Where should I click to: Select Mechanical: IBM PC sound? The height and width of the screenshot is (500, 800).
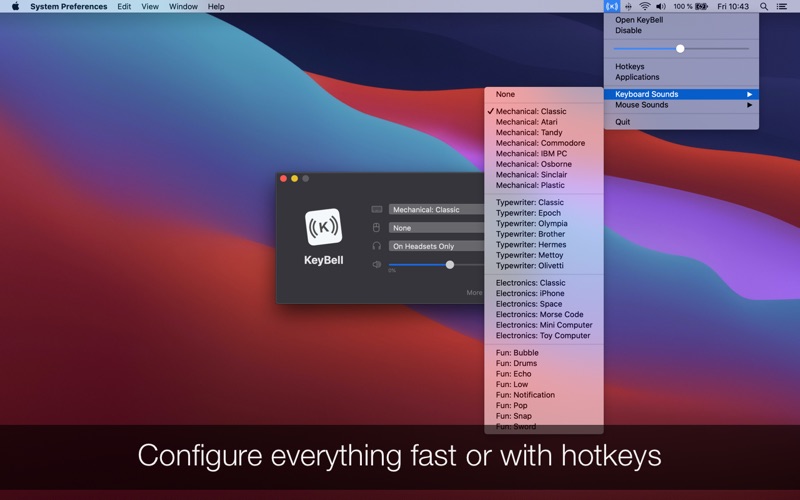tap(544, 154)
